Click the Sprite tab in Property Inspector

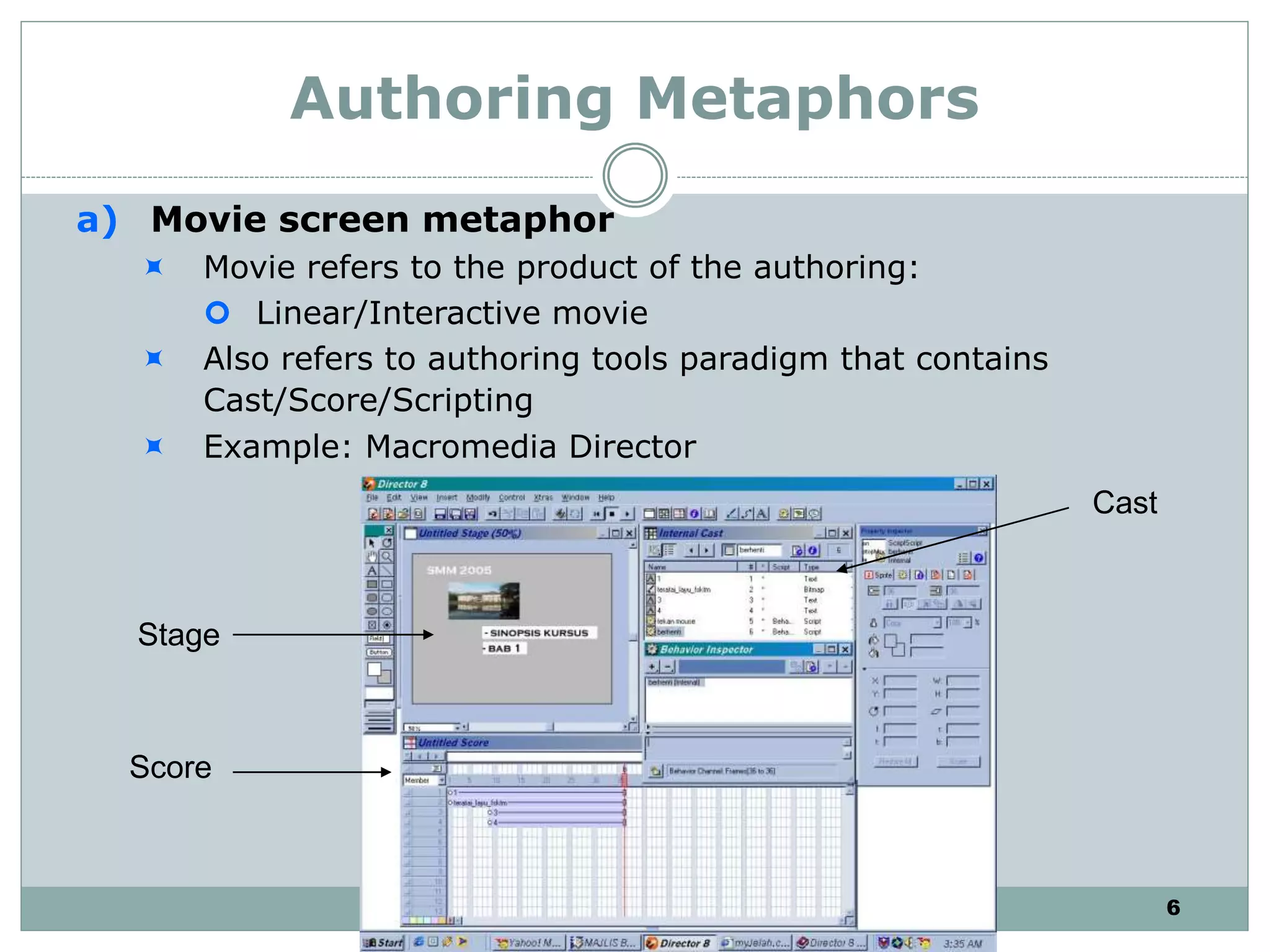[x=879, y=575]
